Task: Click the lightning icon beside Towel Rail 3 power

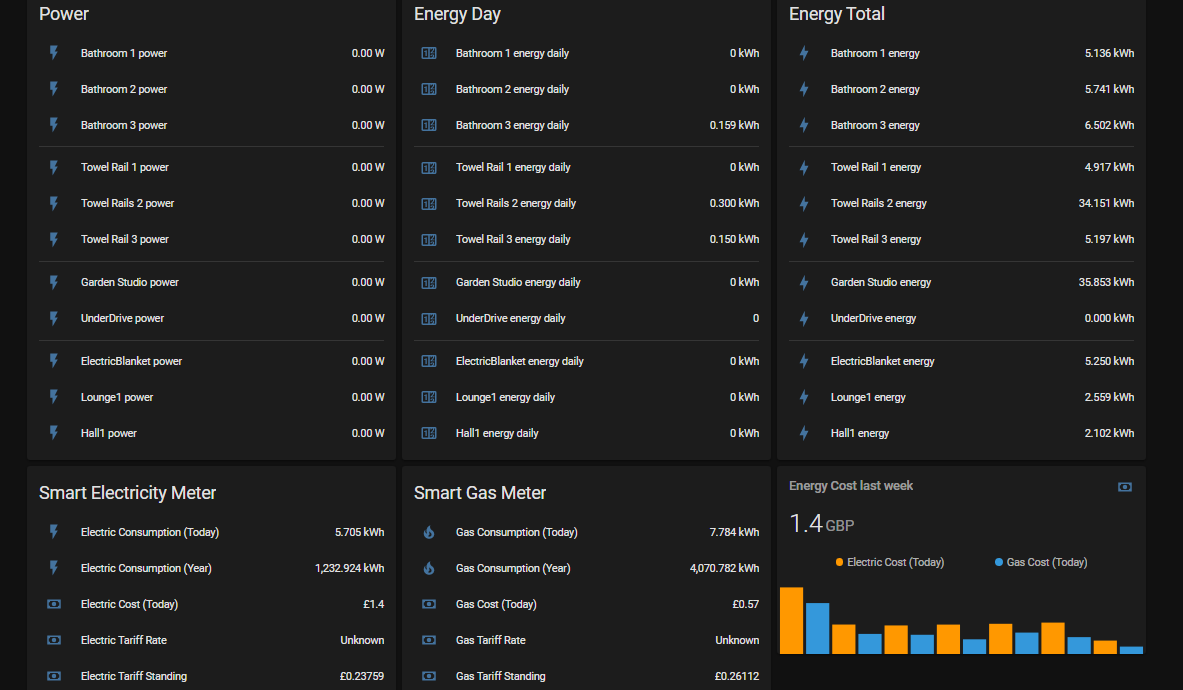Action: tap(53, 239)
